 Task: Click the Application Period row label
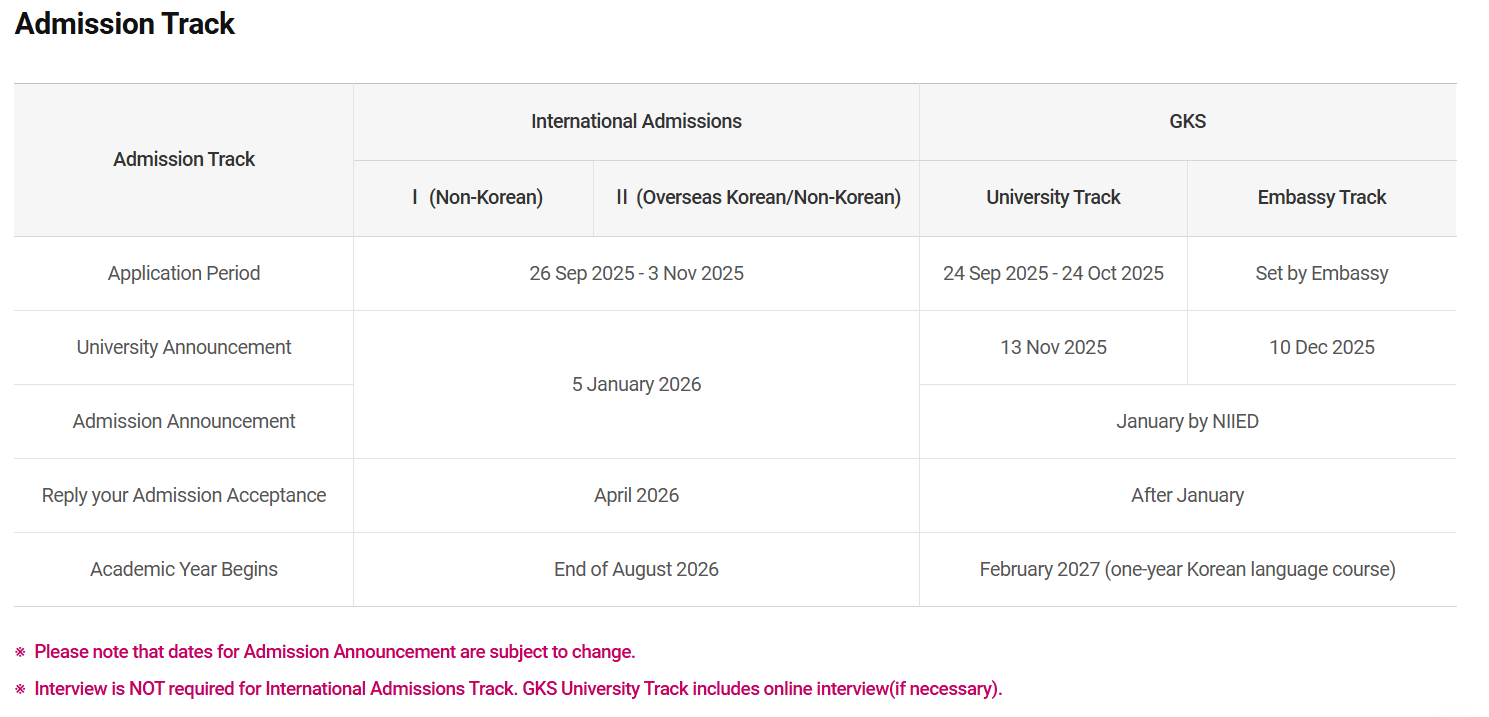pos(184,274)
